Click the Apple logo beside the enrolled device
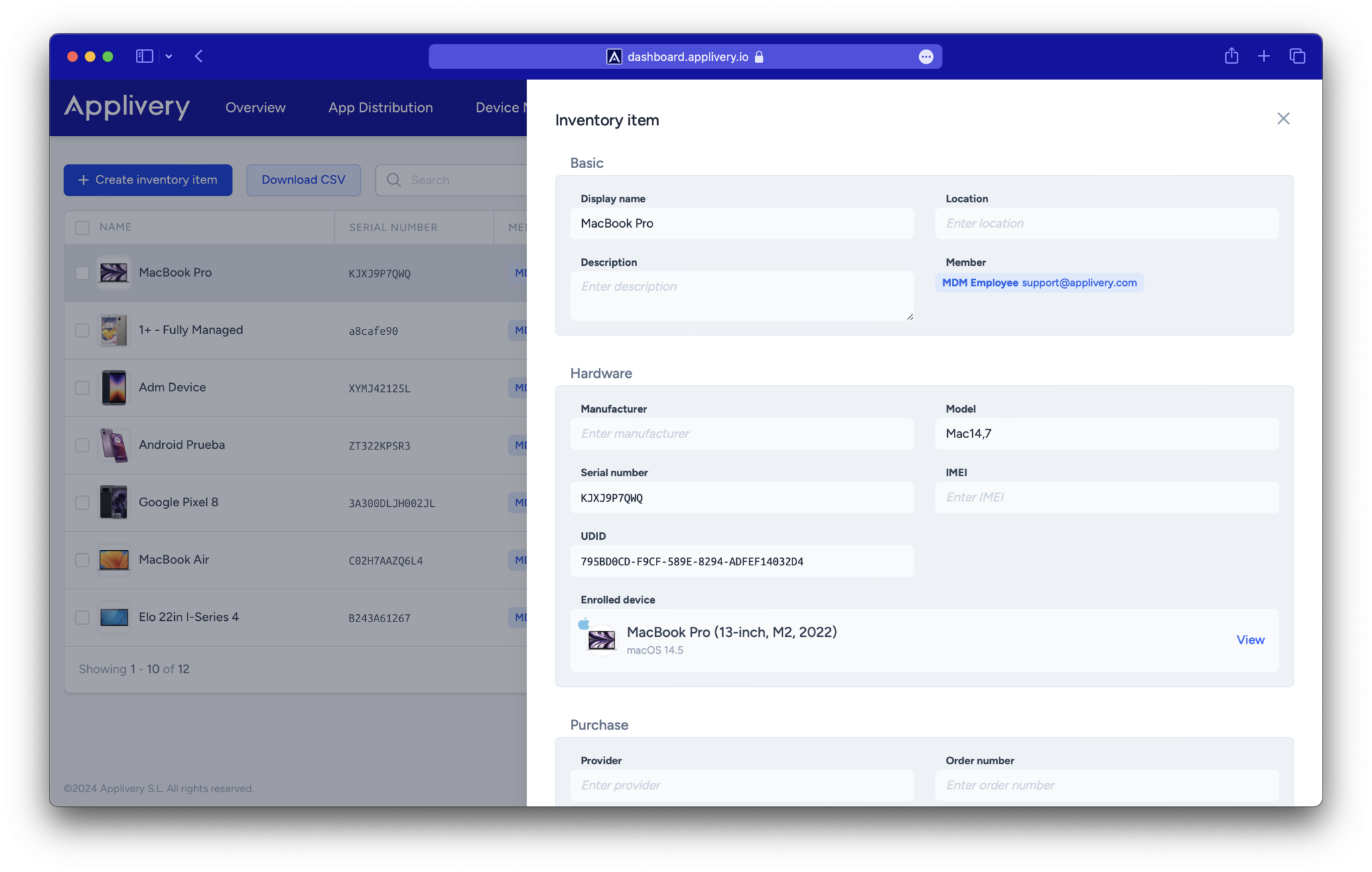The image size is (1372, 872). (x=584, y=623)
